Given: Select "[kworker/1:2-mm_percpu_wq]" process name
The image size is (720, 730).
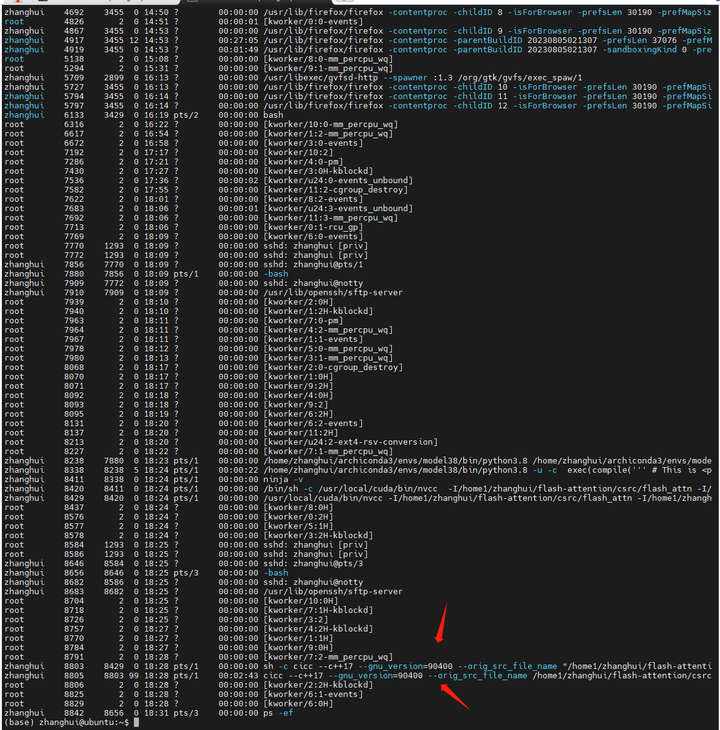Looking at the screenshot, I should coord(328,134).
